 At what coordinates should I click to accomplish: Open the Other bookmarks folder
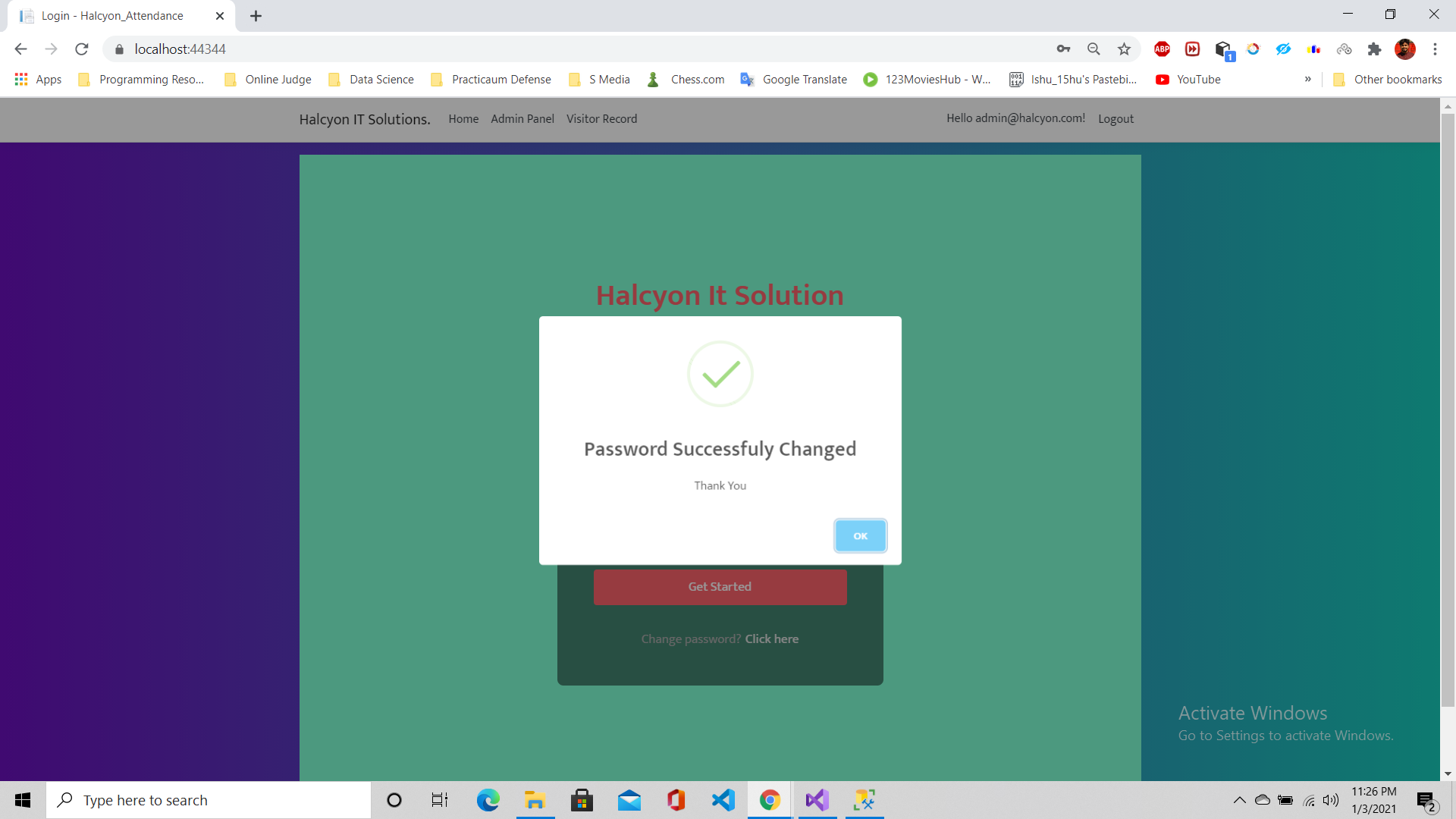(1388, 79)
